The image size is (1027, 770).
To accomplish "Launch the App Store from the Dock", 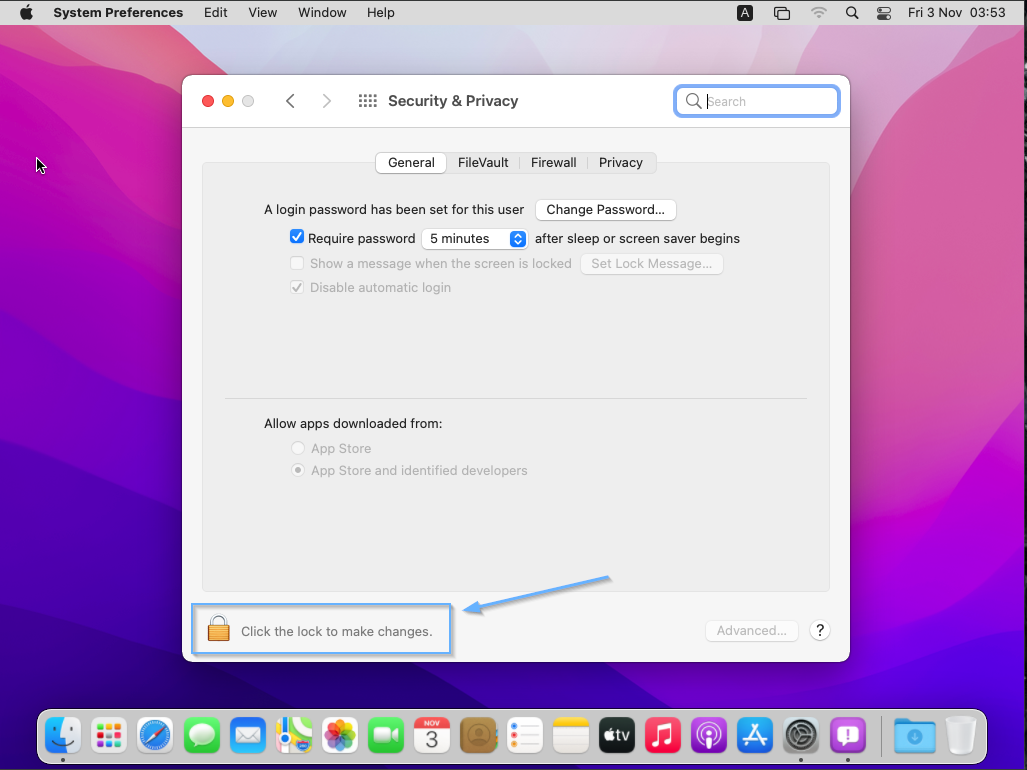I will coord(755,737).
